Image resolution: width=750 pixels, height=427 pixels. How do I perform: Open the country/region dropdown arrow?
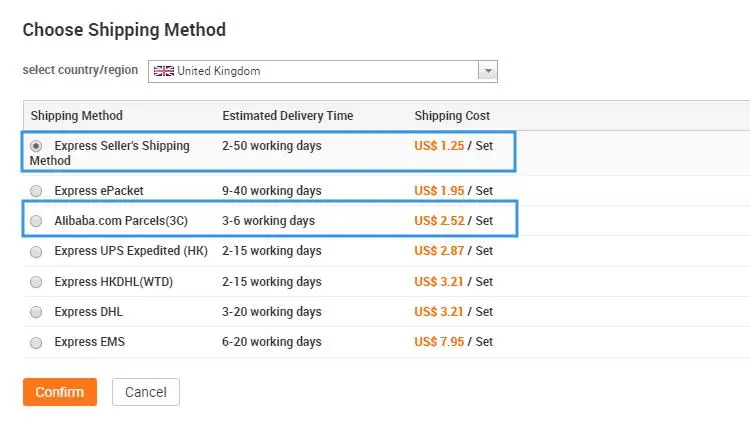point(487,71)
